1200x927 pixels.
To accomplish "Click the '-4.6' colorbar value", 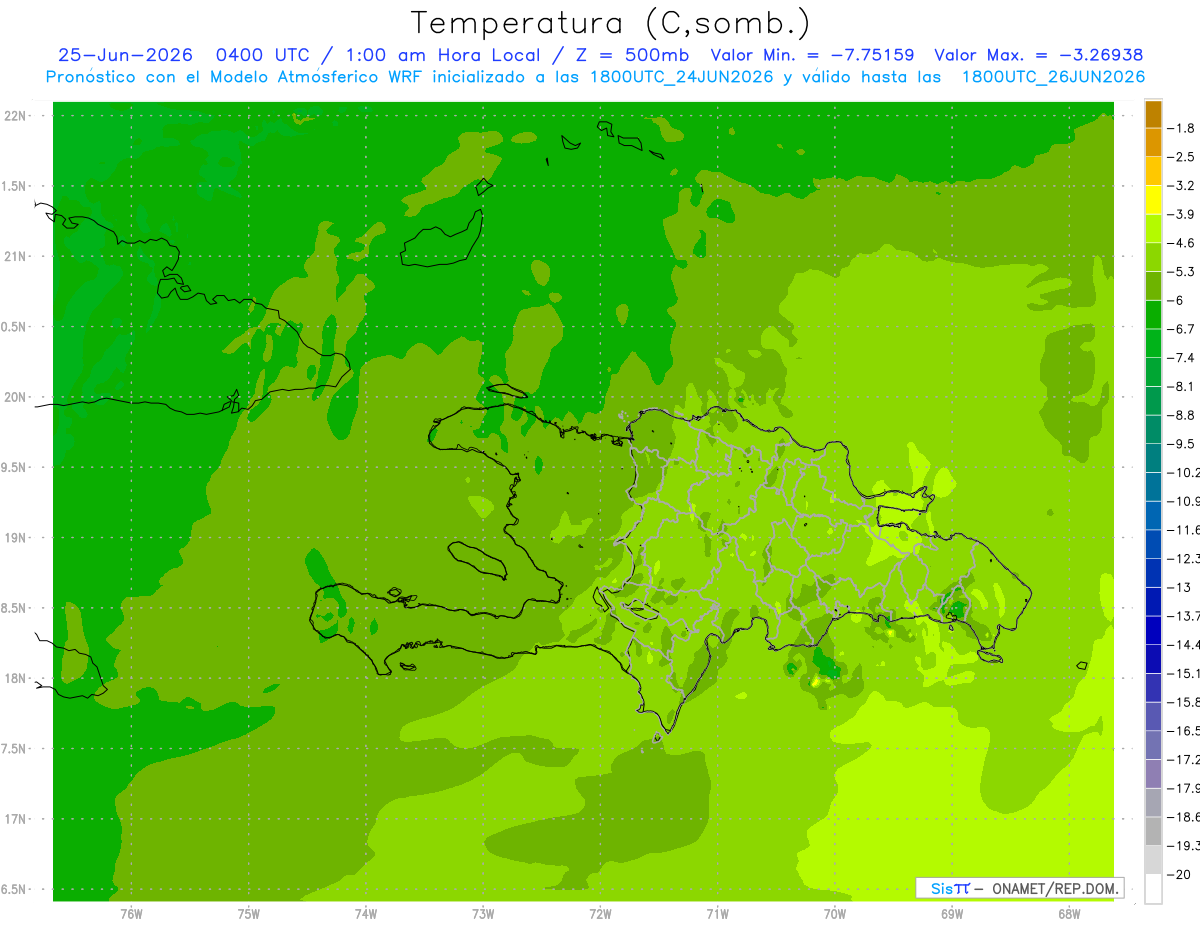I will tap(1182, 243).
